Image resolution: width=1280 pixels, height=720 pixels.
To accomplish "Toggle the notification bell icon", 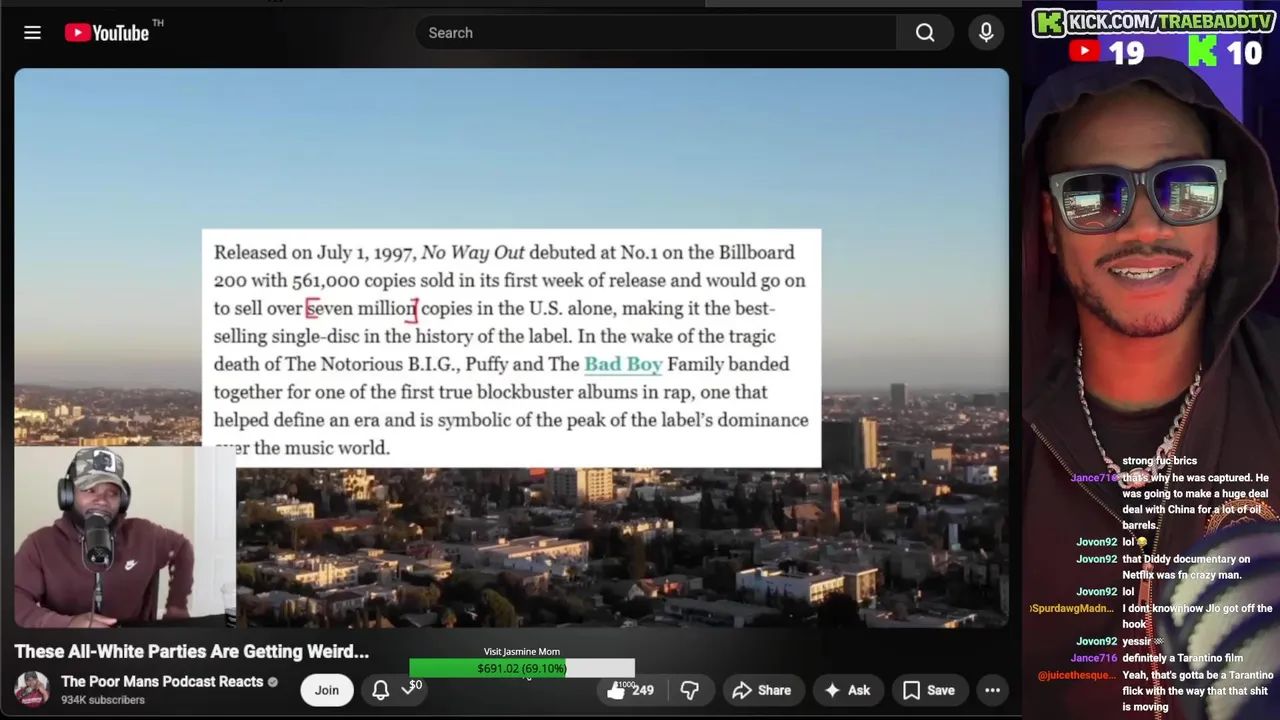I will pyautogui.click(x=381, y=690).
